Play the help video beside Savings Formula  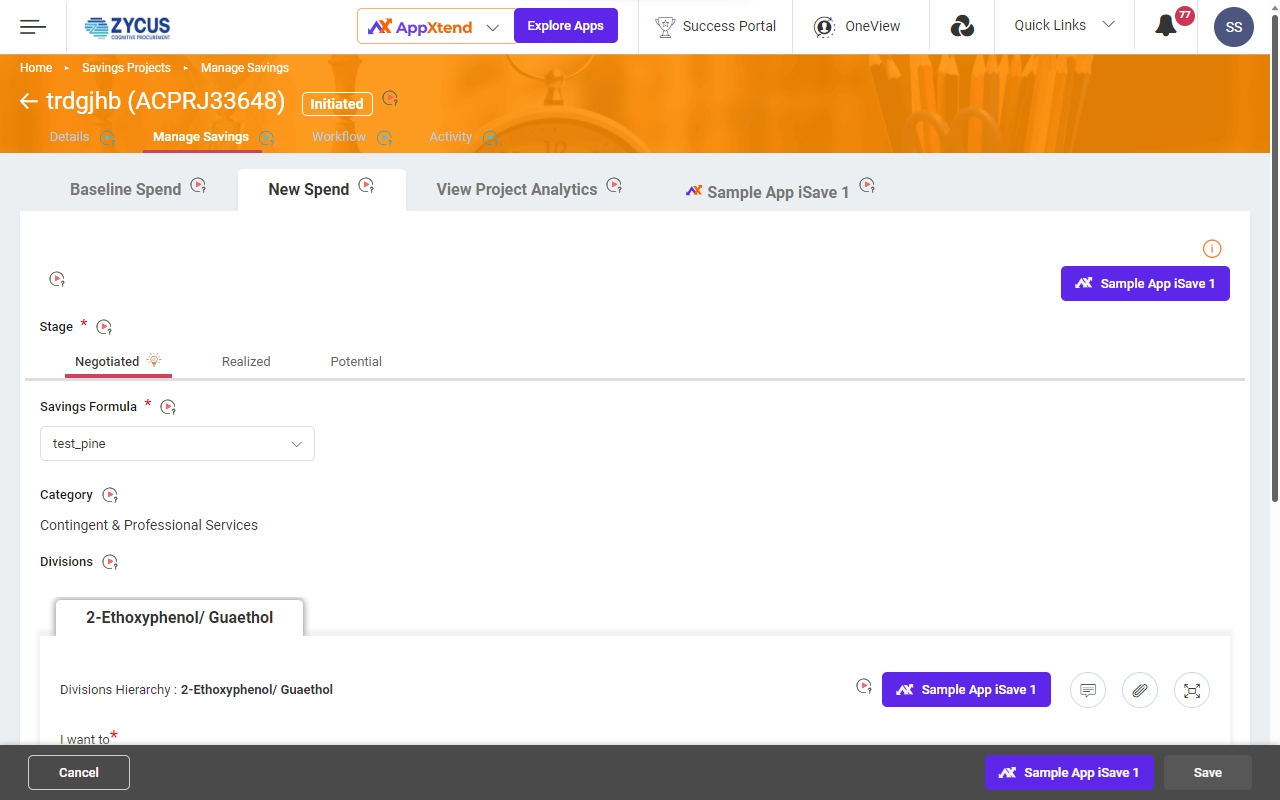(168, 407)
